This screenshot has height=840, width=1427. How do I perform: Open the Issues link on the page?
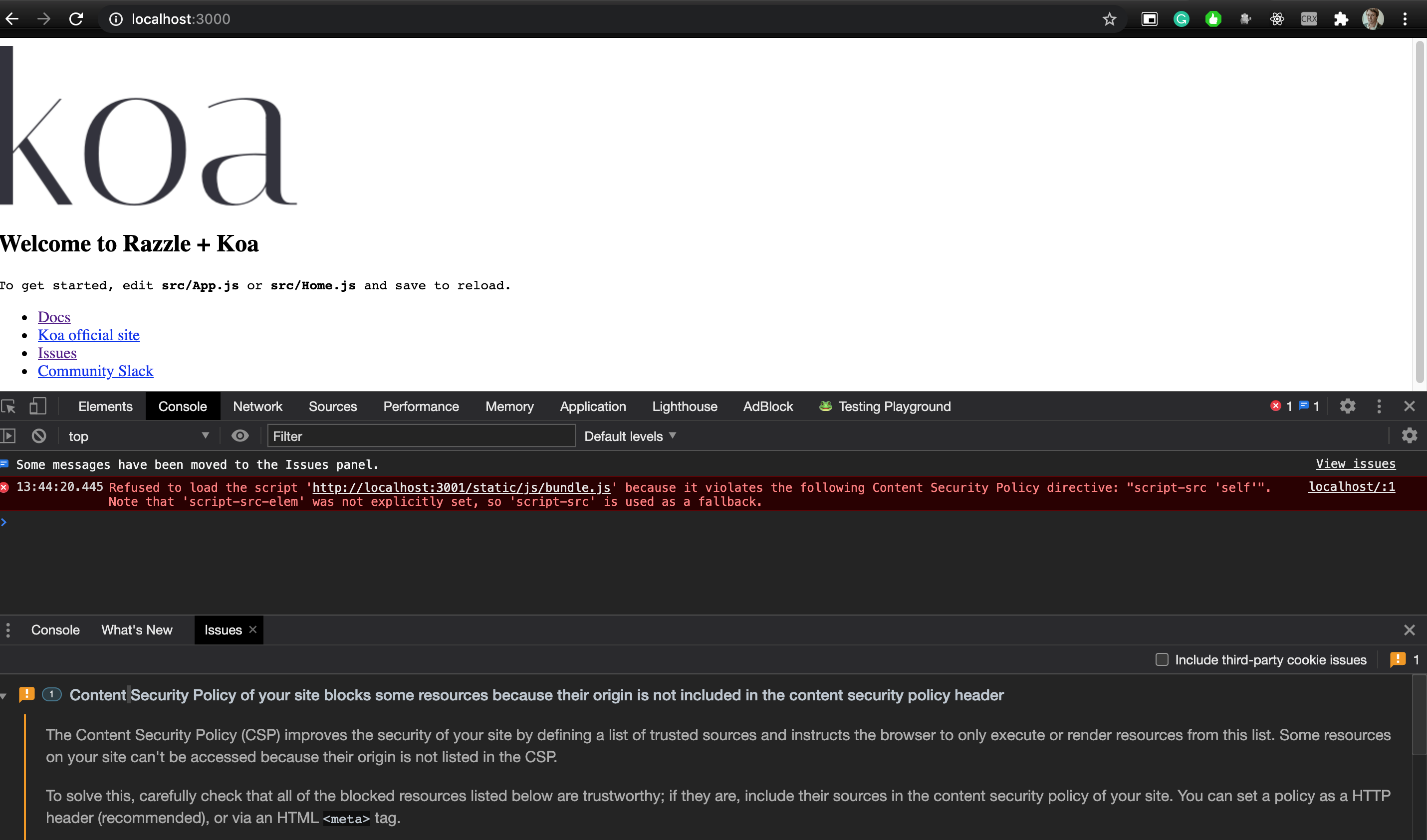[57, 353]
